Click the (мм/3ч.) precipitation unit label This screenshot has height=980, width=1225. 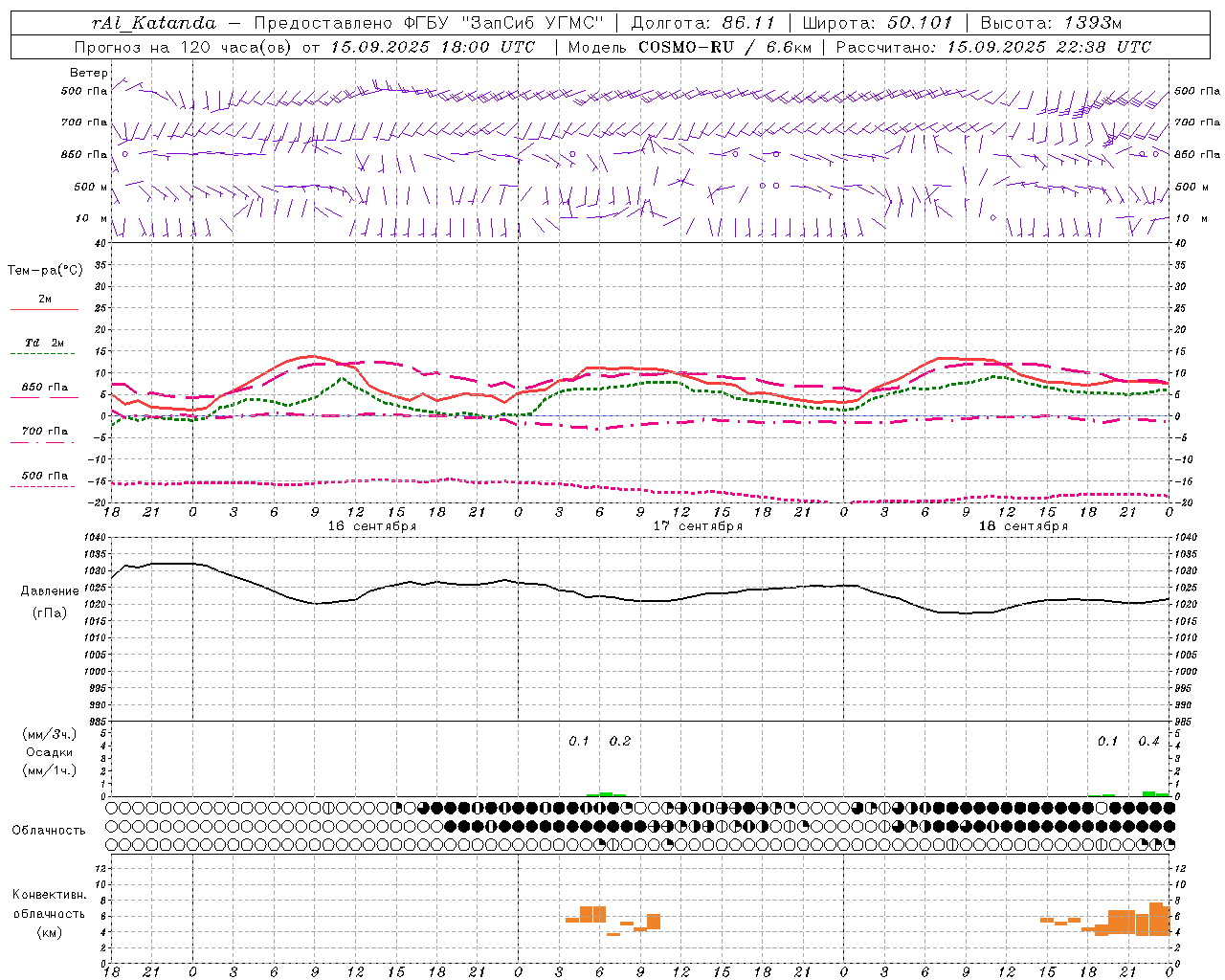click(50, 734)
